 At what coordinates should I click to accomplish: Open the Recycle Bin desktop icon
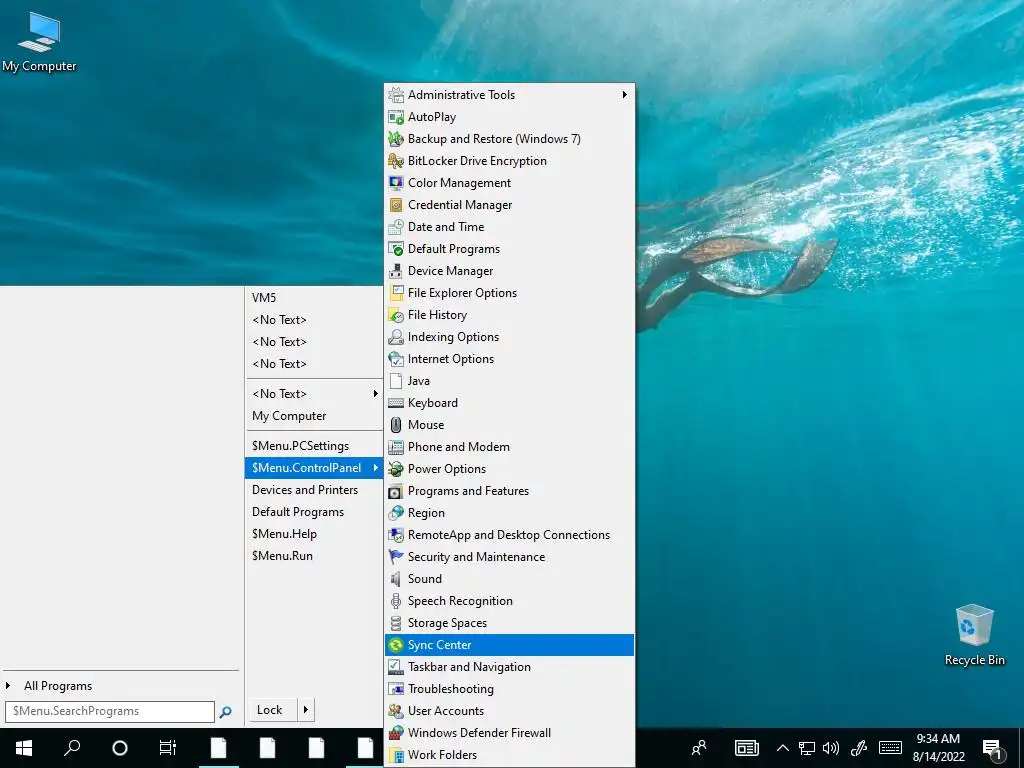click(x=974, y=635)
